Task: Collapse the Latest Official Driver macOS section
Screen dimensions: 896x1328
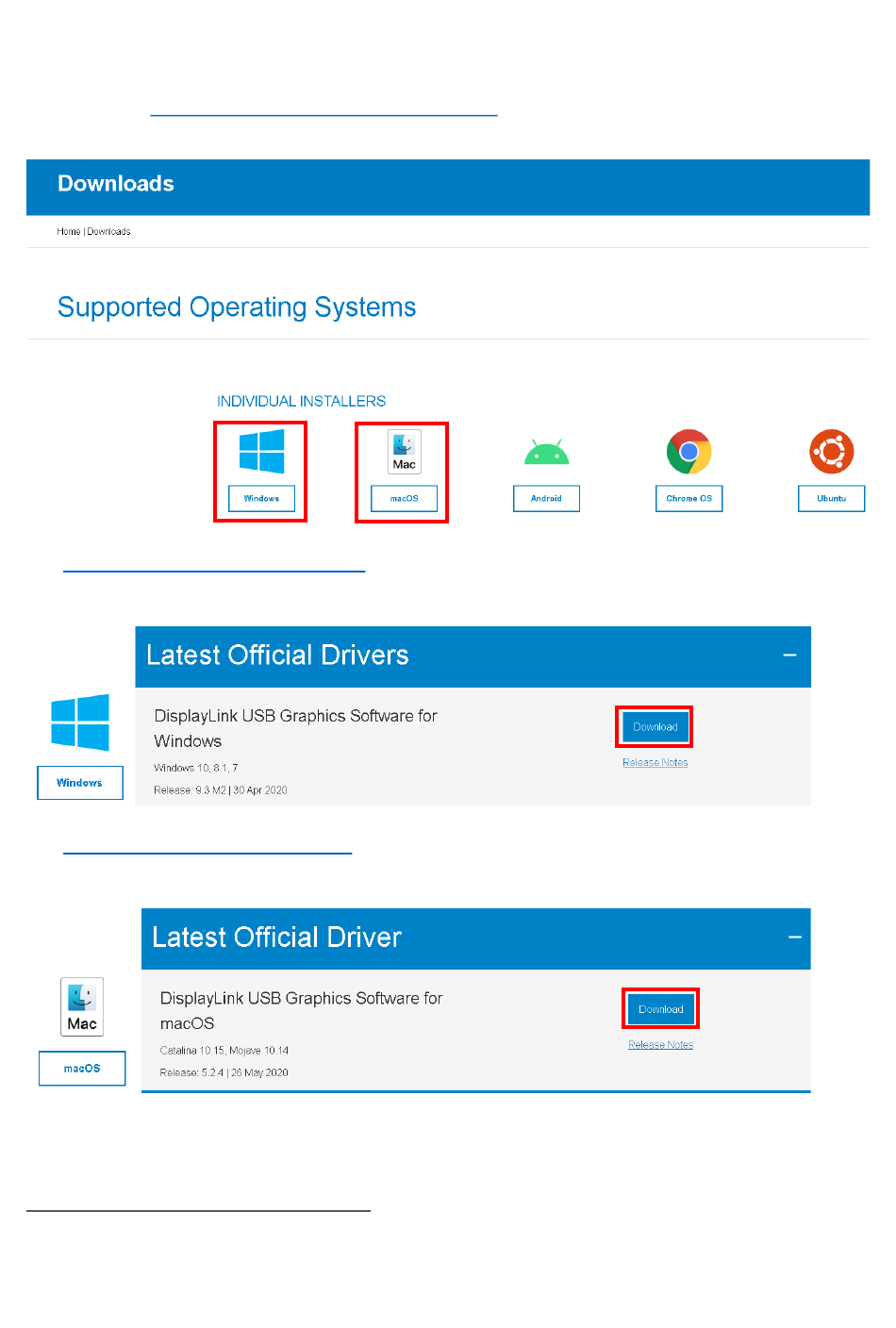Action: coord(795,938)
